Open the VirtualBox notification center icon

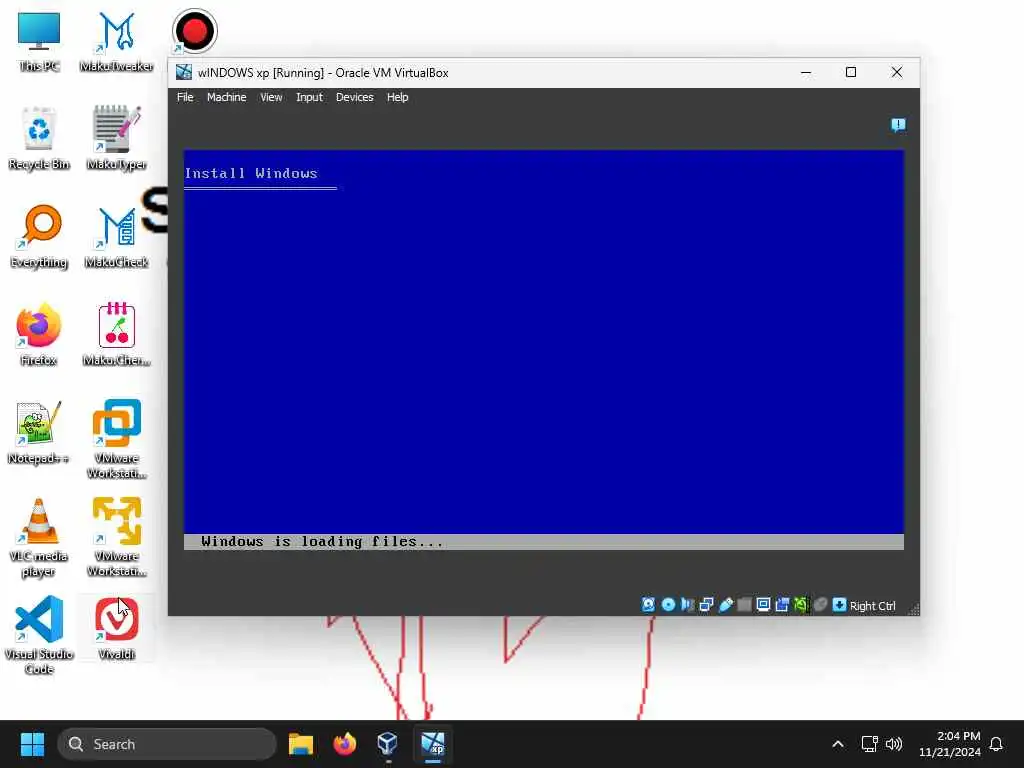point(899,125)
